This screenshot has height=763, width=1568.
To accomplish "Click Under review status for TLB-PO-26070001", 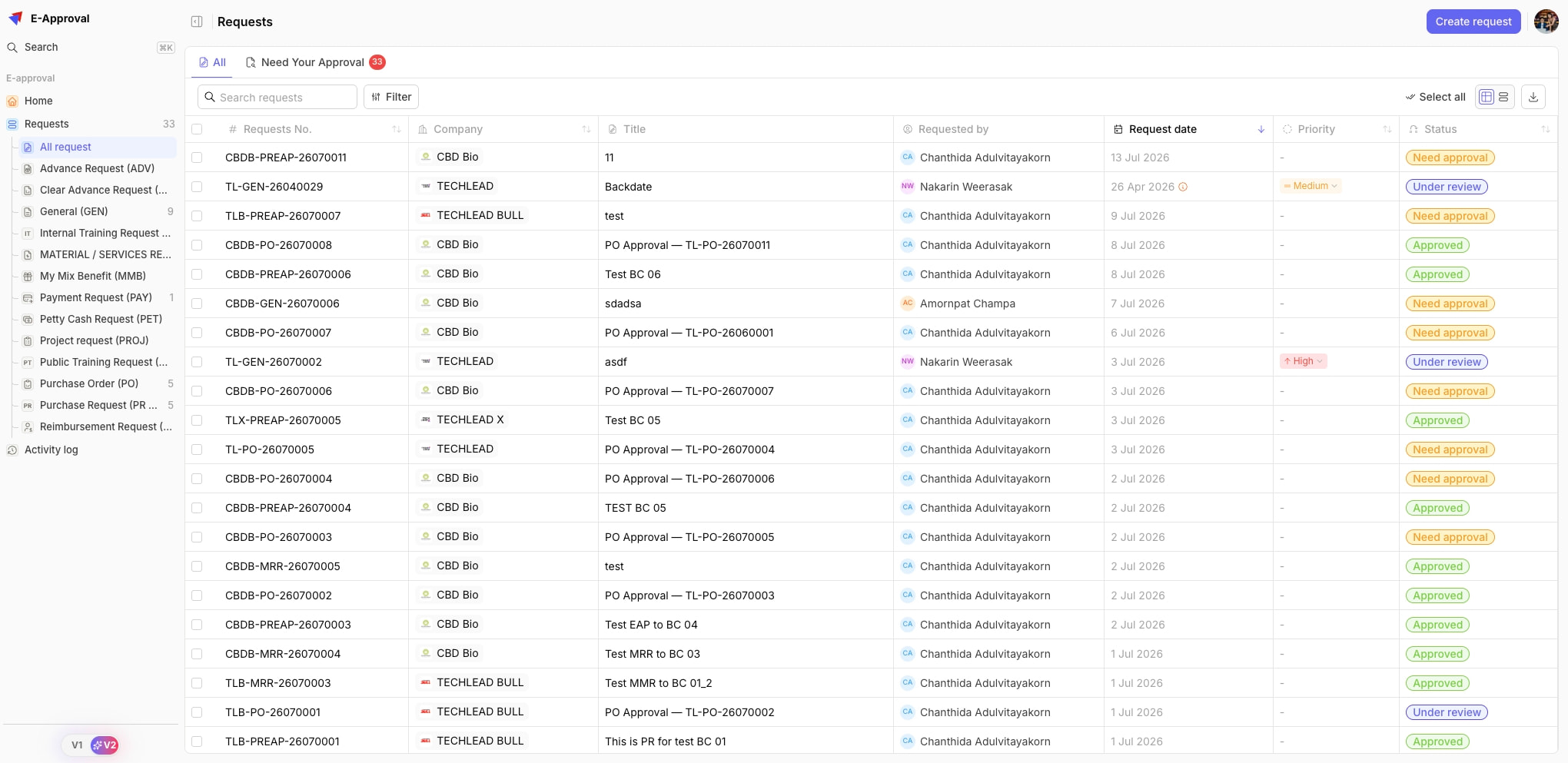I will click(1447, 712).
